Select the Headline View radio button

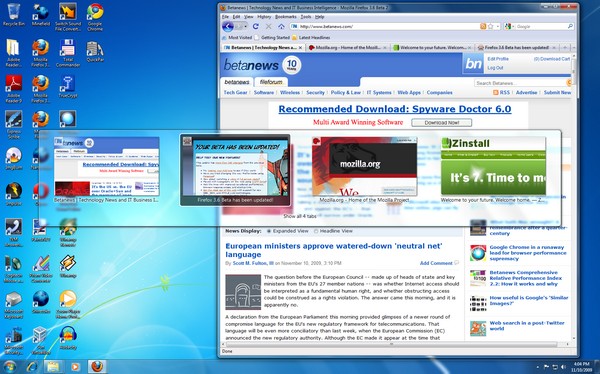pos(316,231)
